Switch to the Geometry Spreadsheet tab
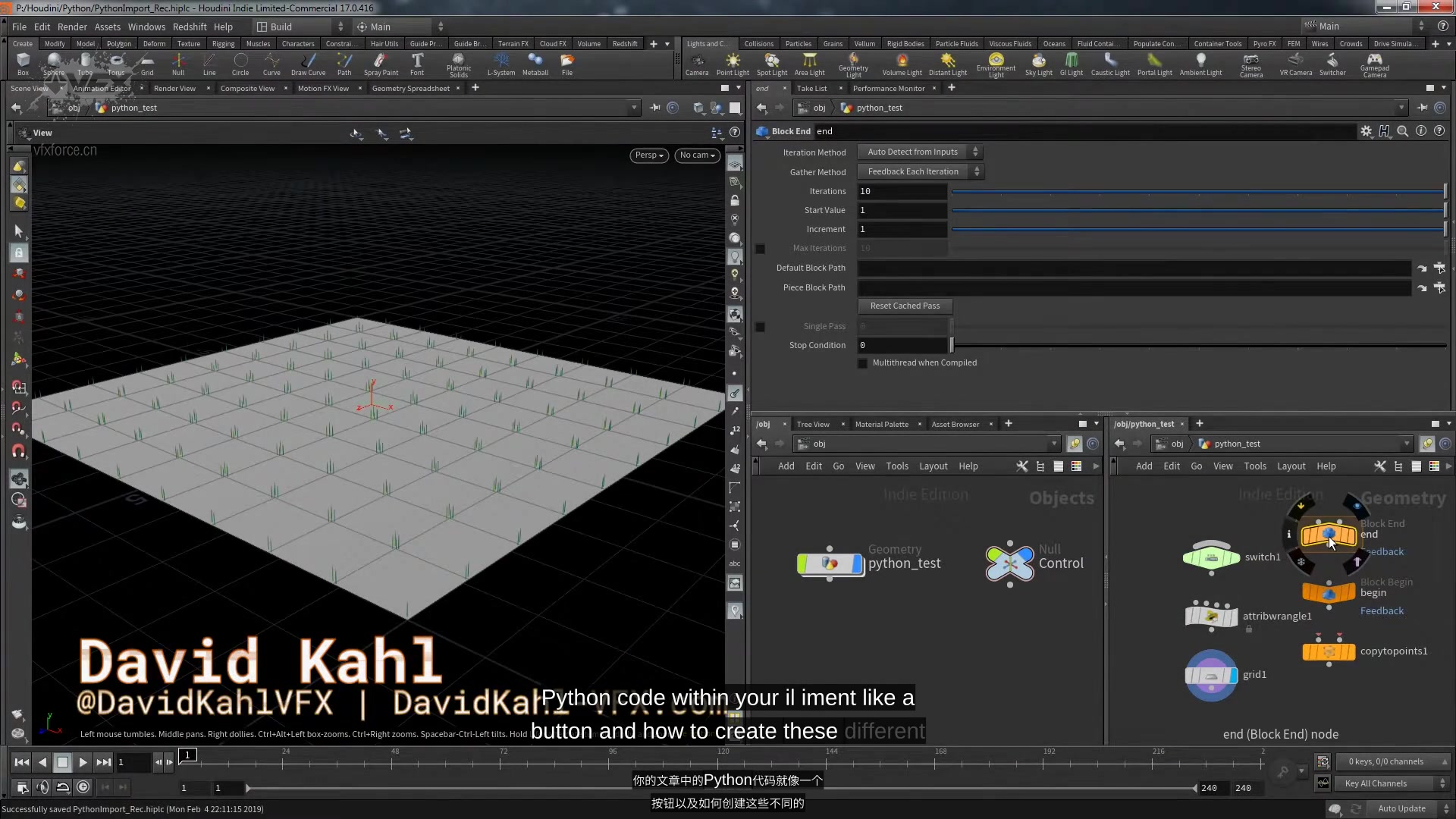Image resolution: width=1456 pixels, height=819 pixels. click(x=410, y=89)
